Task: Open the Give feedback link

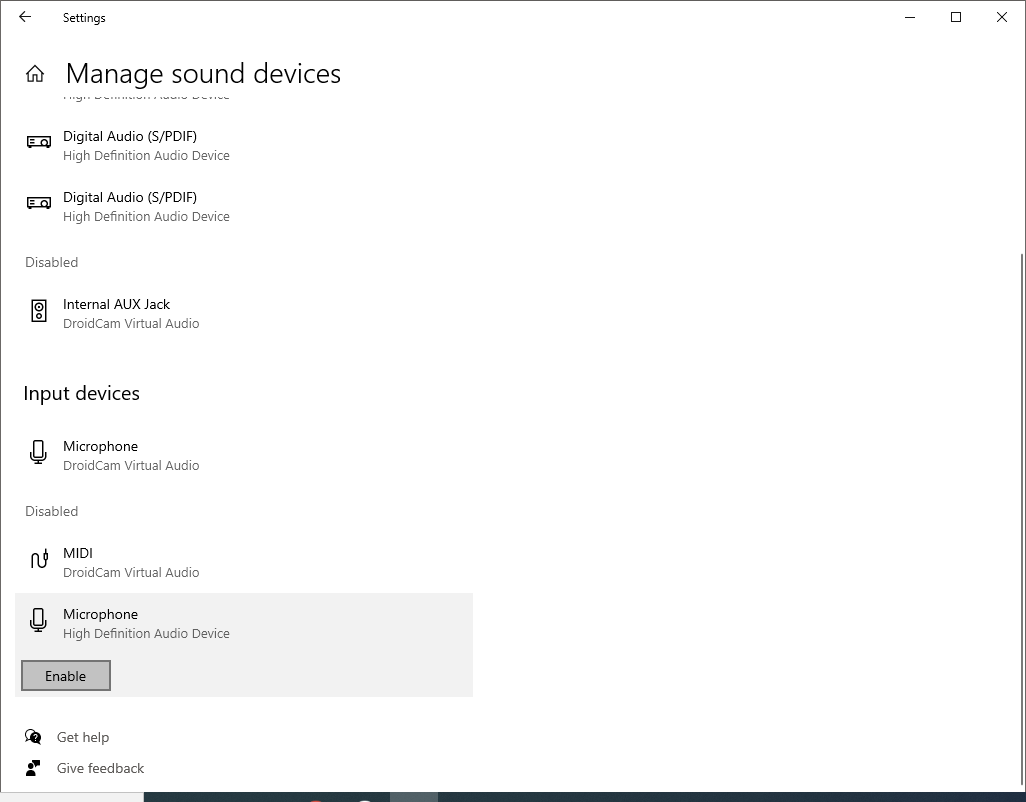Action: coord(100,768)
